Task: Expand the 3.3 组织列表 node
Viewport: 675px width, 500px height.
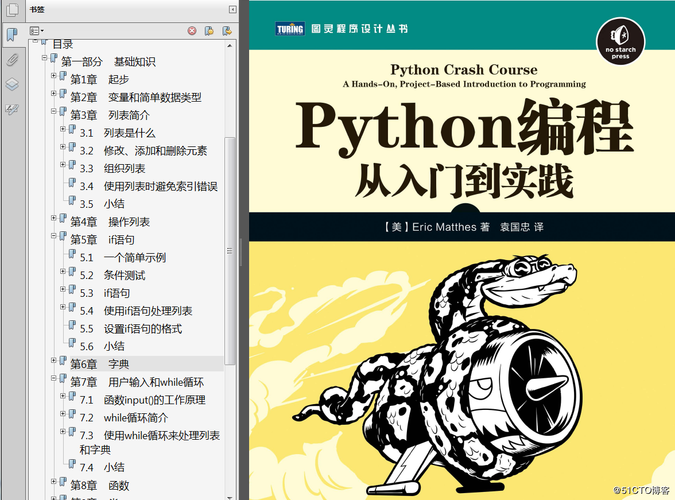Action: coord(63,165)
